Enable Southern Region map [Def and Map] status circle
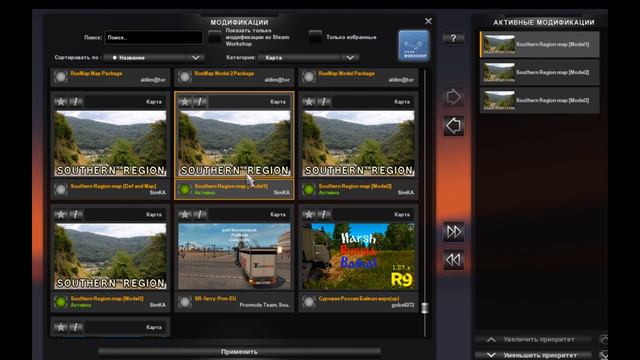The width and height of the screenshot is (640, 360). (x=61, y=189)
